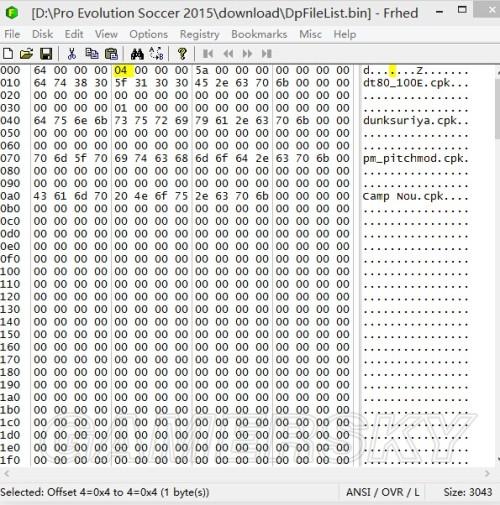
Task: Click the Replace toolbar icon
Action: (x=156, y=53)
